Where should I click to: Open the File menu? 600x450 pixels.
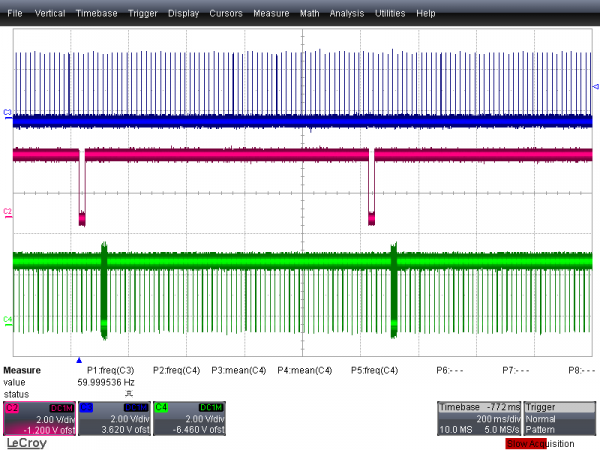tap(16, 14)
